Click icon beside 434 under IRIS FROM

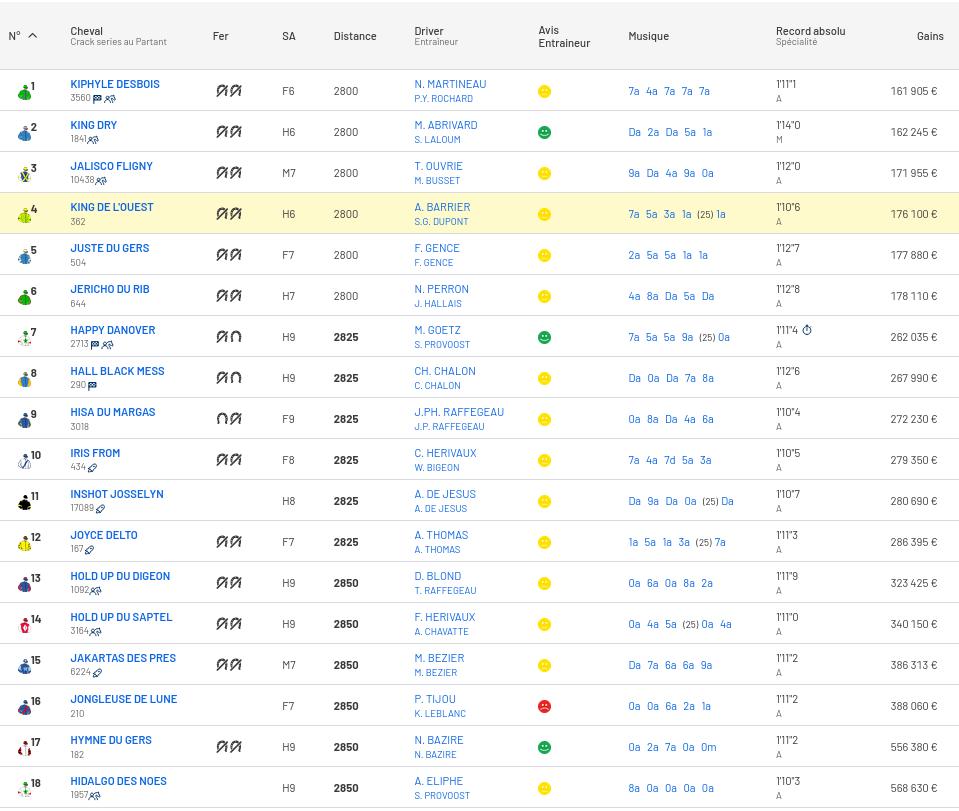(92, 468)
